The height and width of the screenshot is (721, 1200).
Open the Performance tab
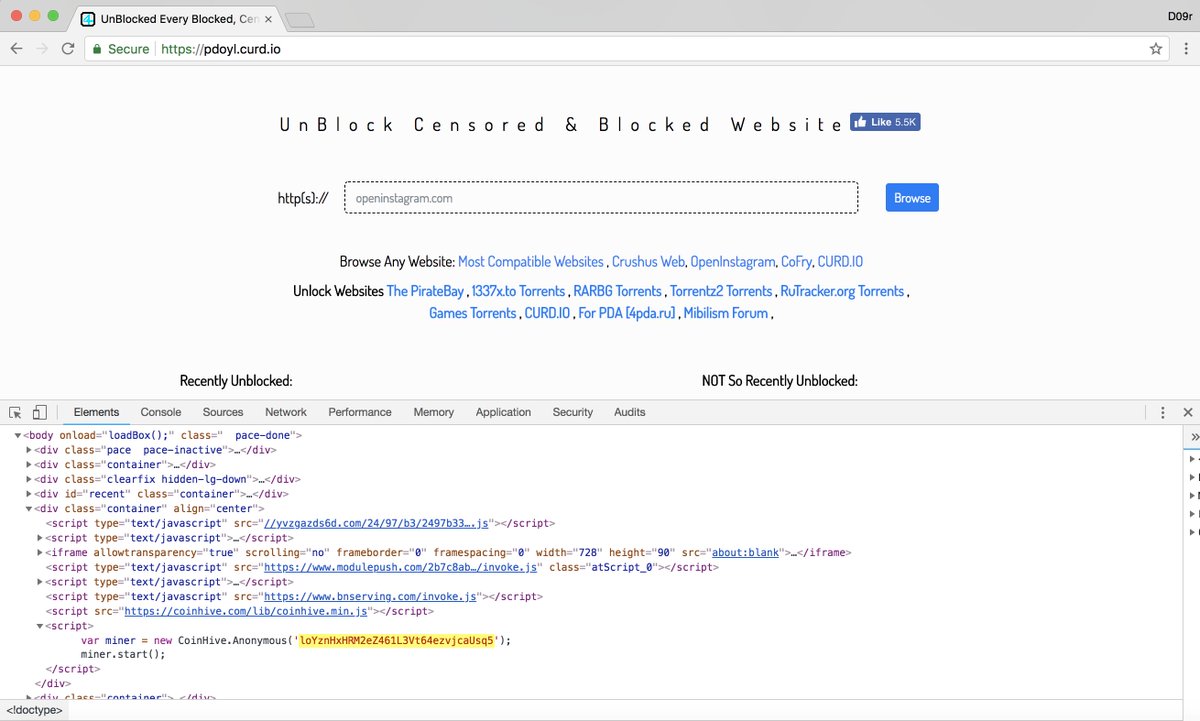pyautogui.click(x=360, y=412)
